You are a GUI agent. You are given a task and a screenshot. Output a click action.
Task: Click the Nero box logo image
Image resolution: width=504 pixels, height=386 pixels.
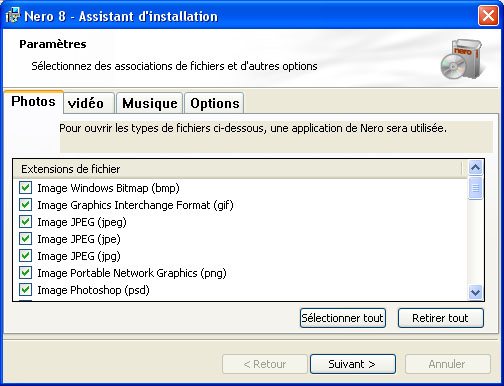[462, 59]
